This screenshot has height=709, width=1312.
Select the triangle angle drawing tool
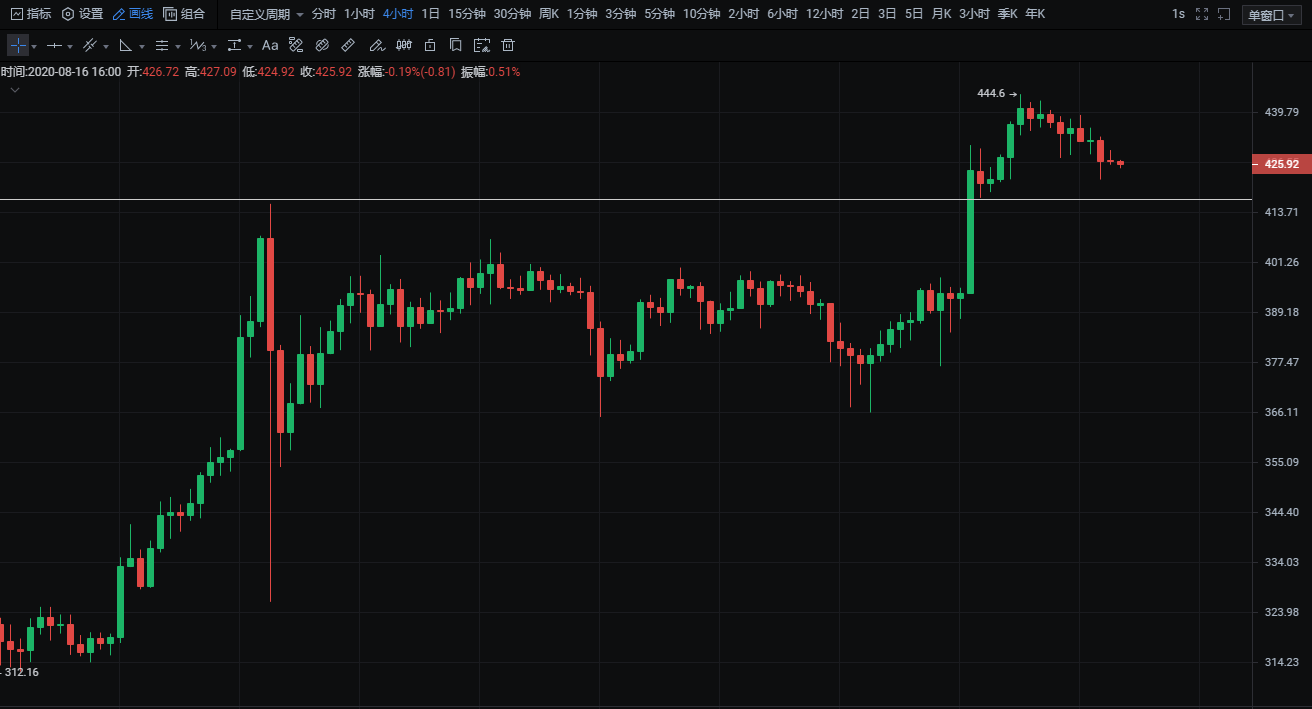point(126,46)
